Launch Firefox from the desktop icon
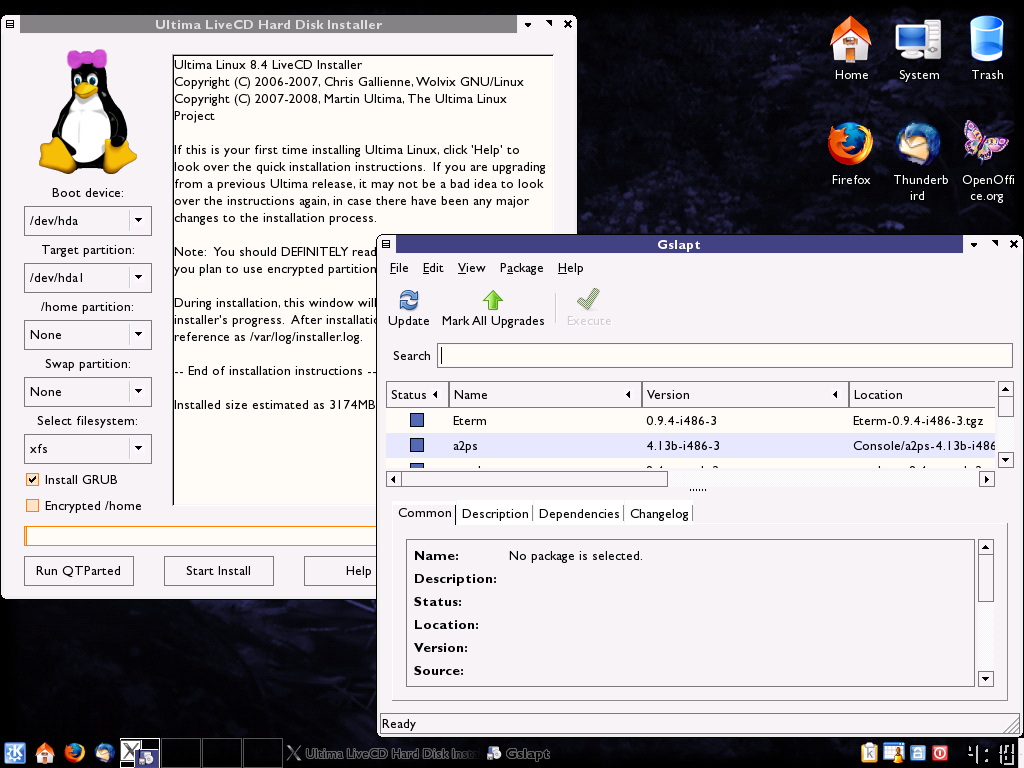This screenshot has width=1024, height=768. [x=850, y=144]
